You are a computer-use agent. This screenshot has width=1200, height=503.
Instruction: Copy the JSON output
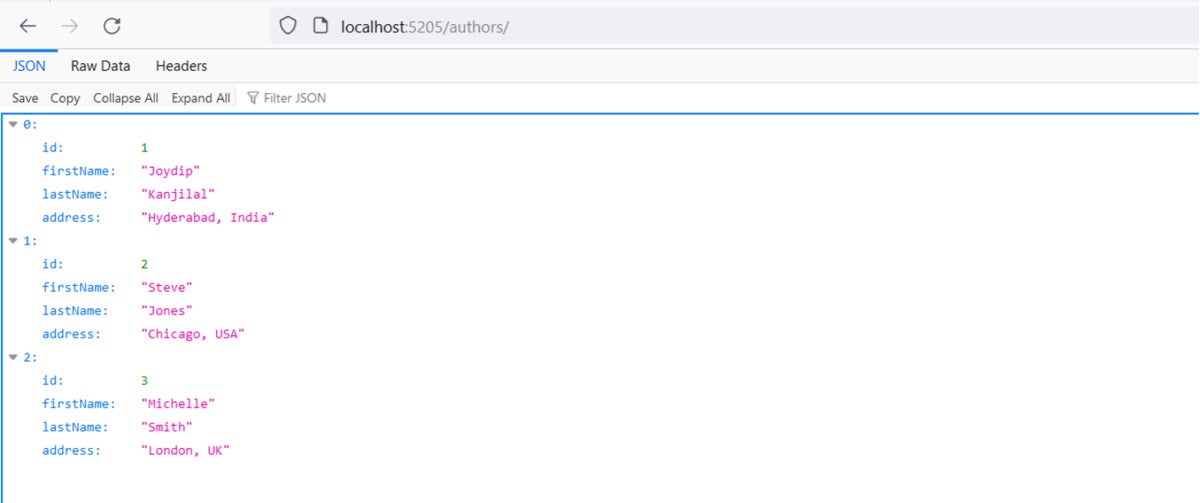click(65, 98)
